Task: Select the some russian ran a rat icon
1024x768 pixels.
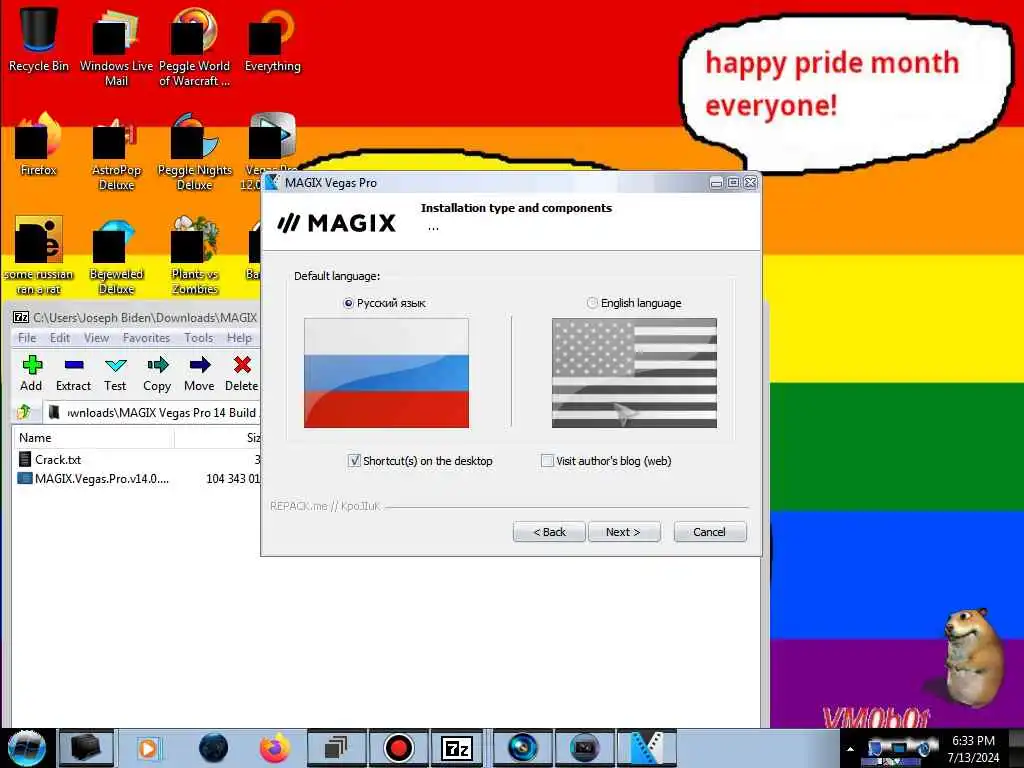Action: [39, 256]
